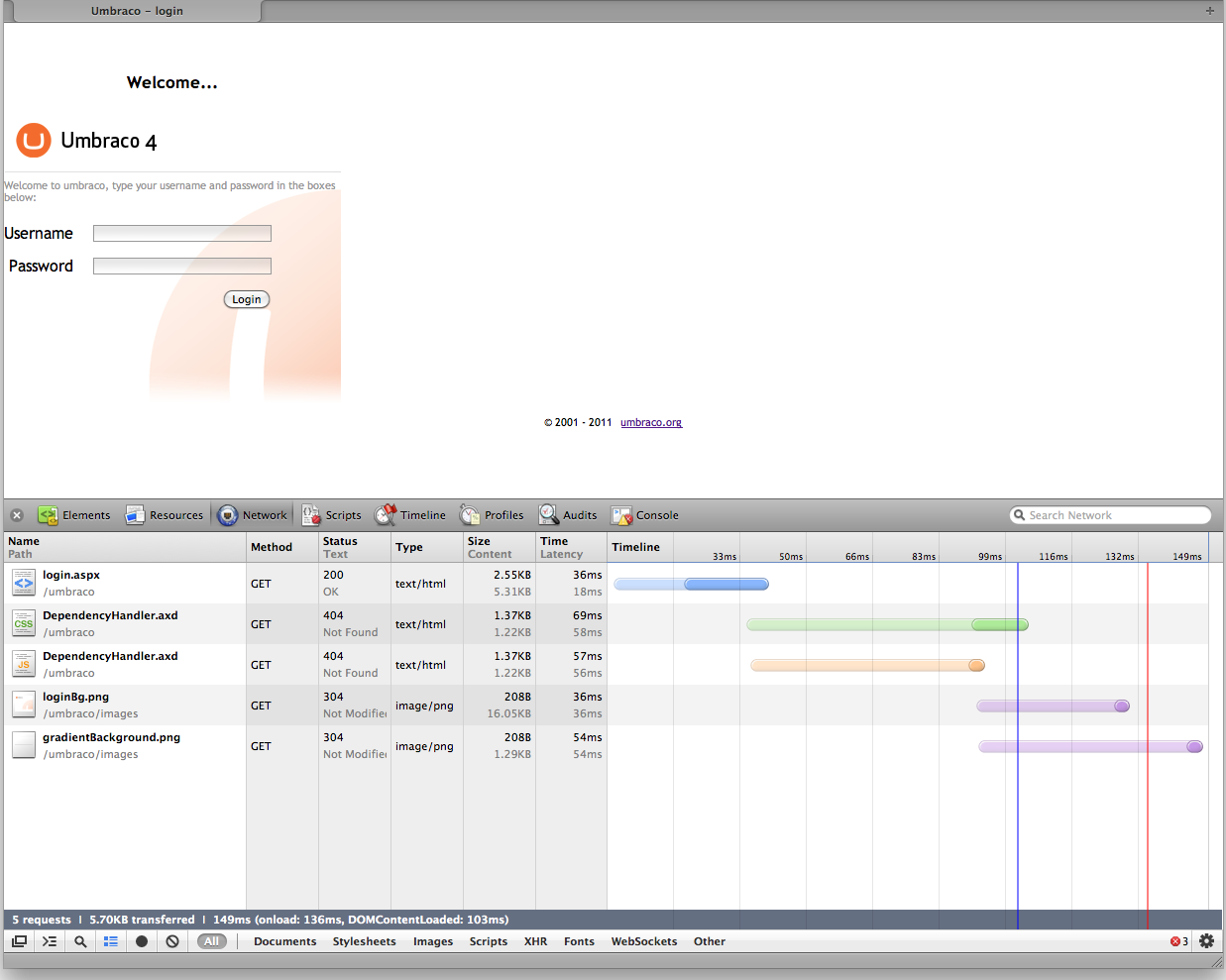
Task: Select the All filter
Action: 212,941
